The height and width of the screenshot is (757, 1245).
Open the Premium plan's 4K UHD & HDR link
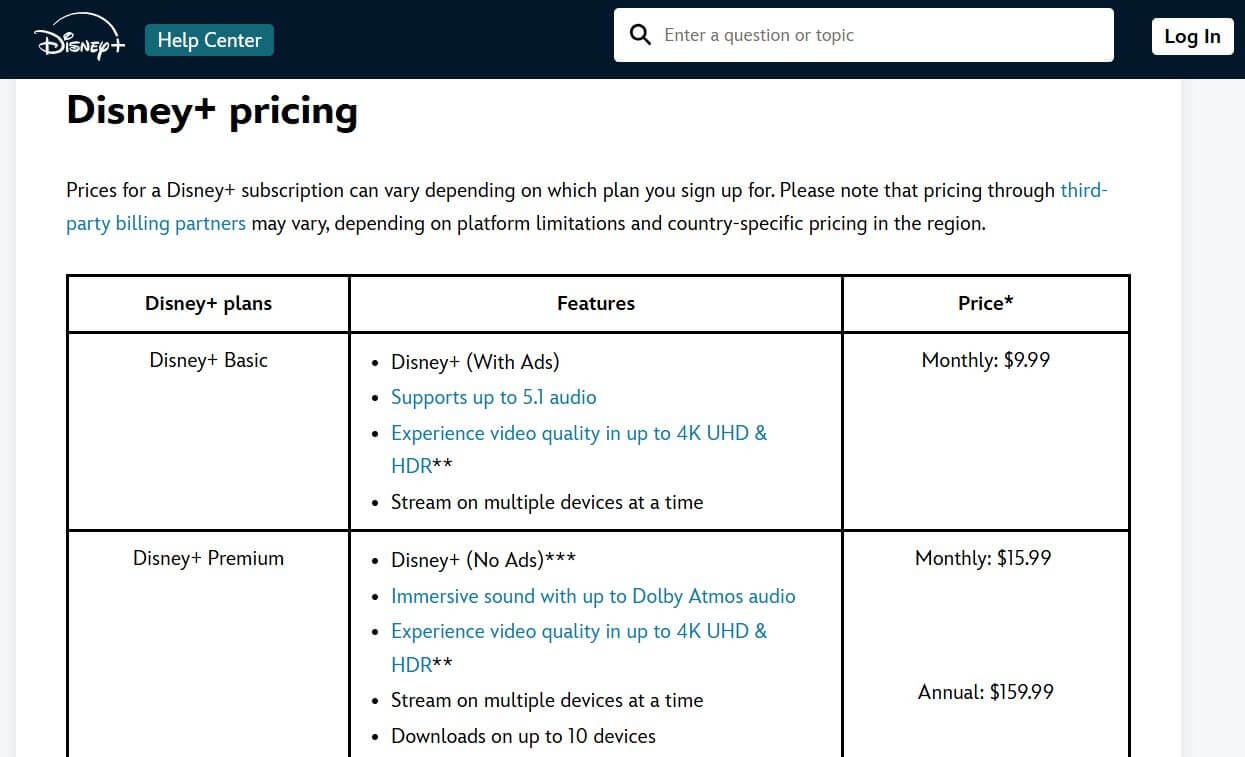tap(579, 631)
